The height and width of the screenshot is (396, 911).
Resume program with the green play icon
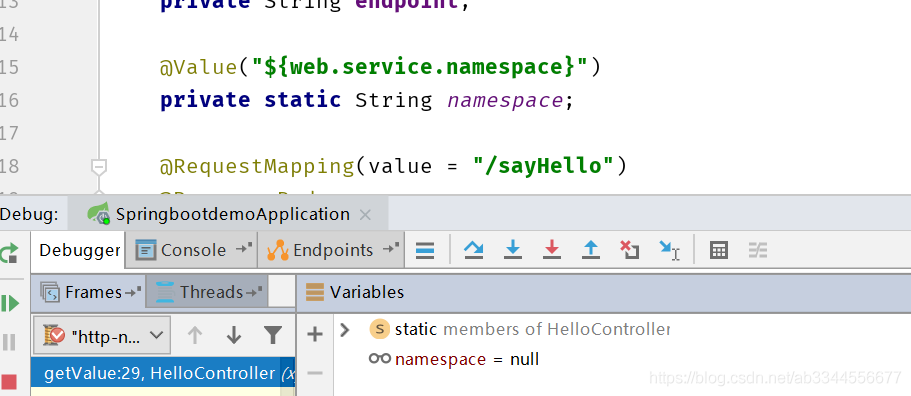tap(9, 303)
